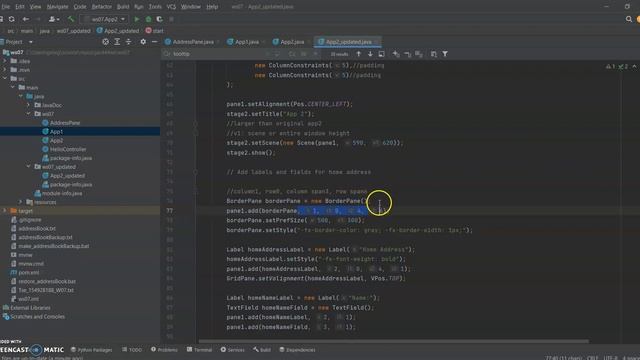Viewport: 640px width, 360px height.
Task: Collapse the src folder
Action: 5,78
